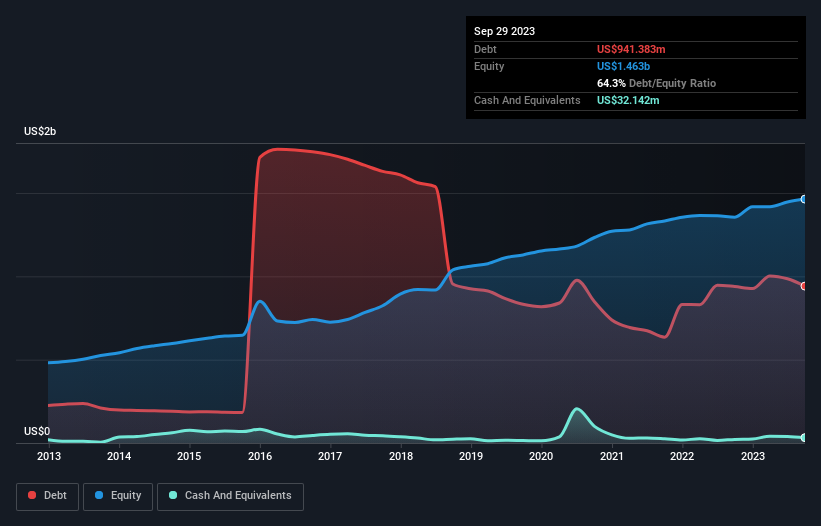The image size is (821, 526).
Task: Click the Equity label in tooltip
Action: coord(489,66)
